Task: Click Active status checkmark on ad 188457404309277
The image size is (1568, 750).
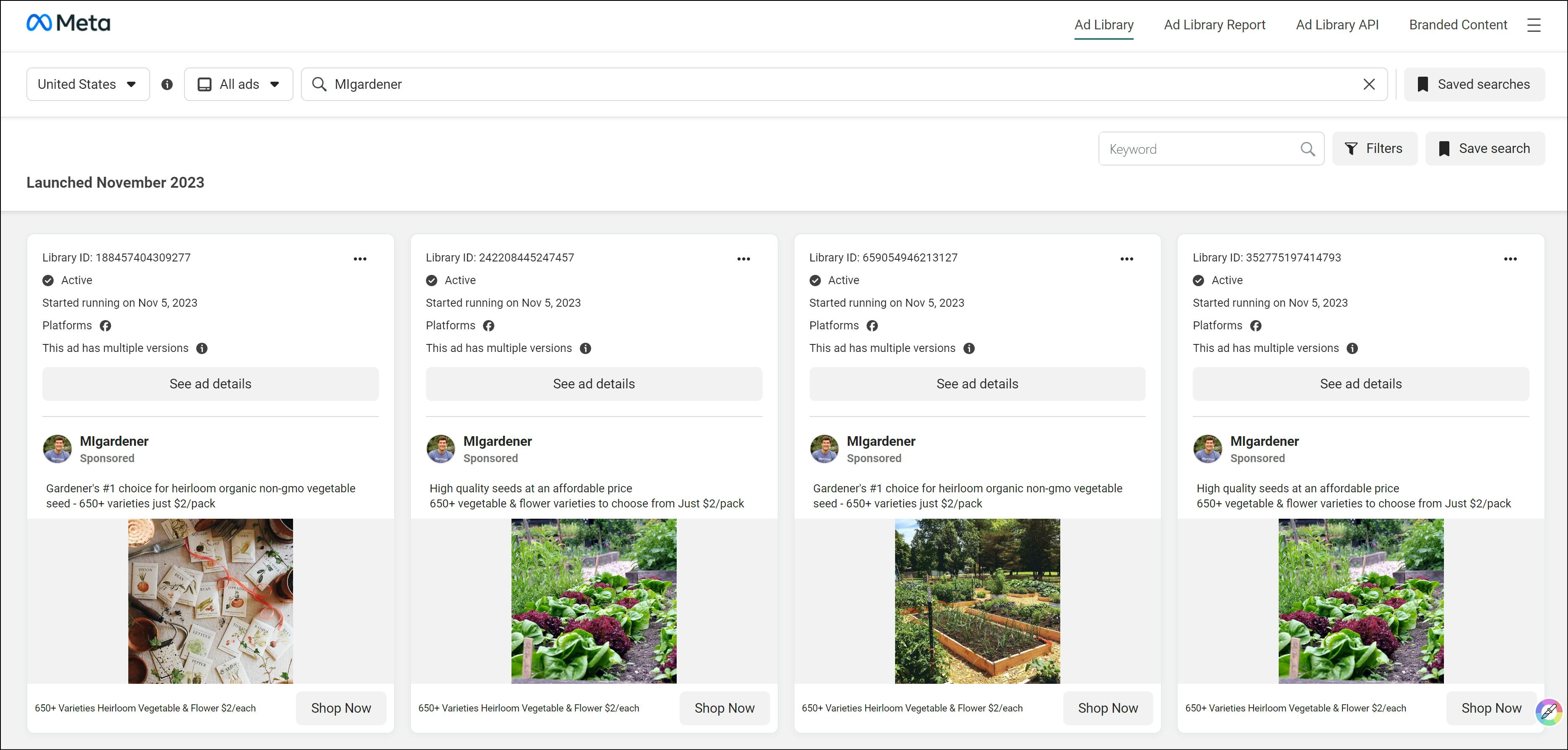Action: (x=48, y=280)
